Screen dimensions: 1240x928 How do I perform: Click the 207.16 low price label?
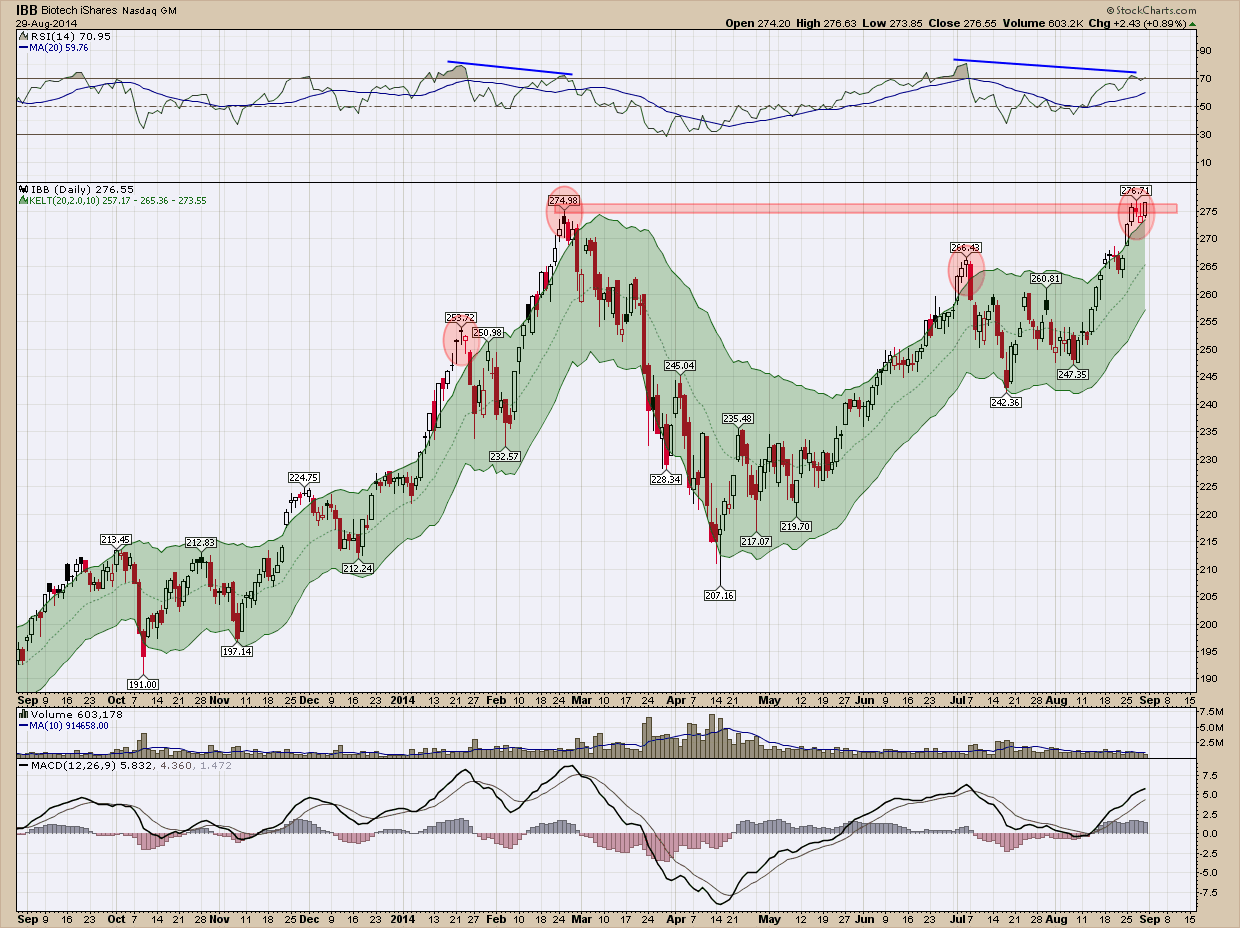(720, 595)
